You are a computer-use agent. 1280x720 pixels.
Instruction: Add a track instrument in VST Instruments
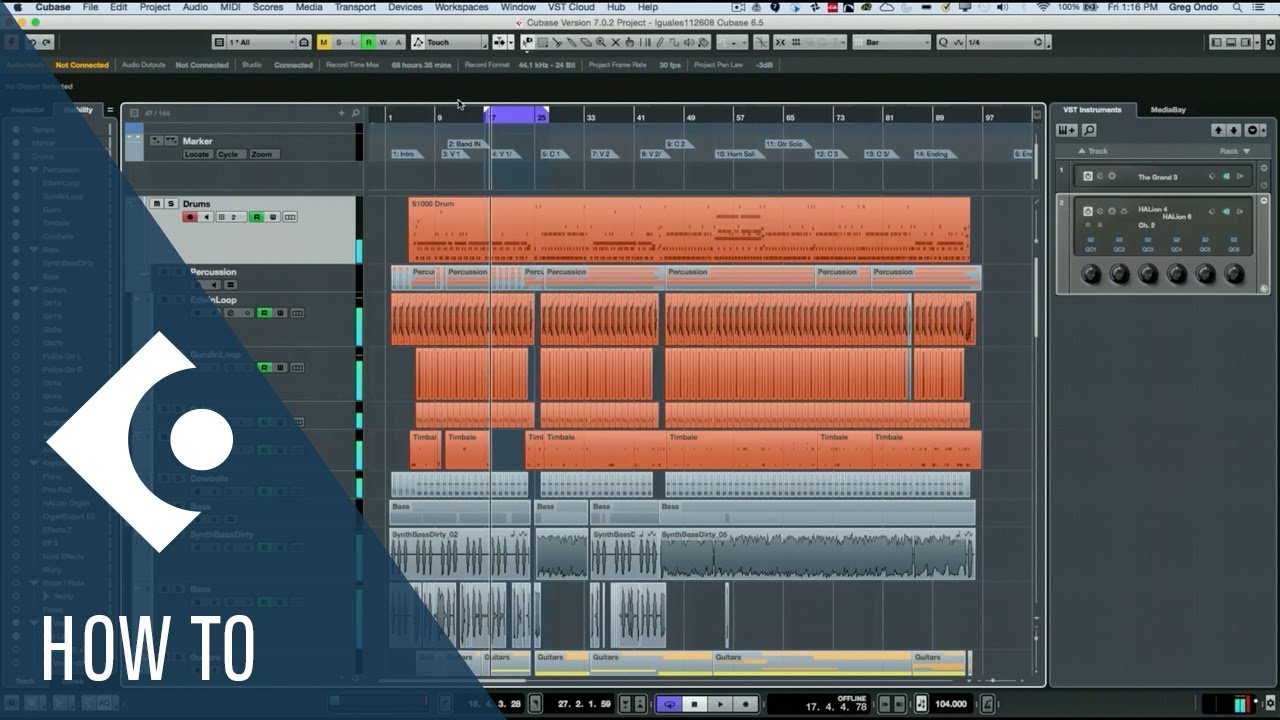tap(1067, 131)
